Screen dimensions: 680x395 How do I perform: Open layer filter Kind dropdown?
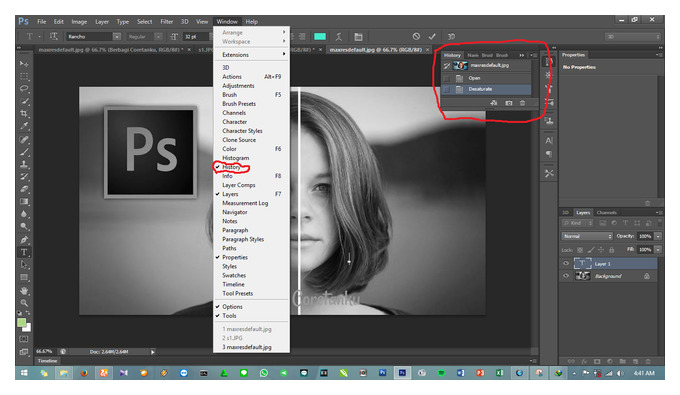pos(577,223)
